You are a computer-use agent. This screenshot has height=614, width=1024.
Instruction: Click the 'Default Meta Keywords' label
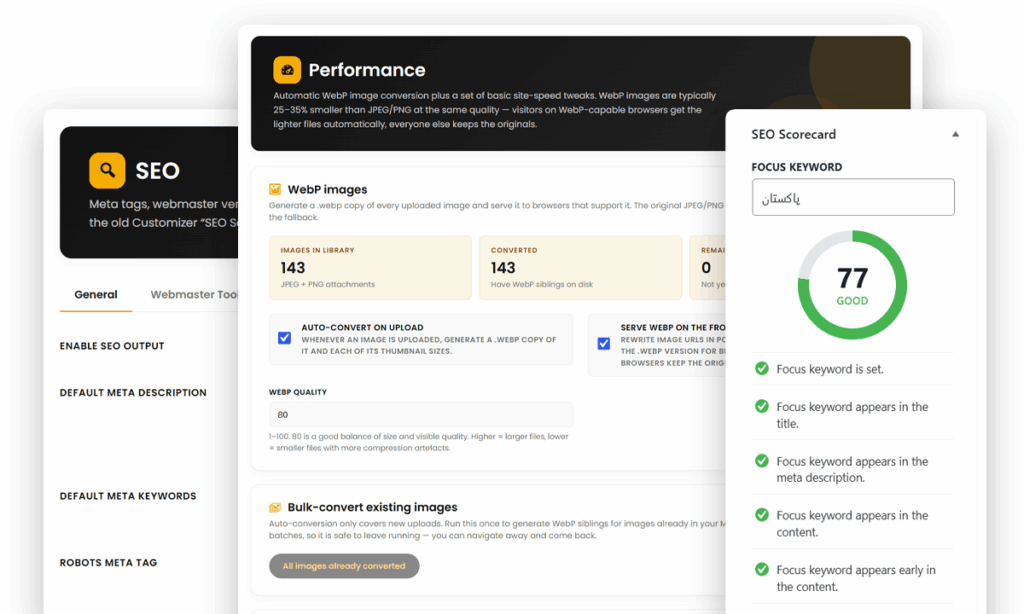128,496
